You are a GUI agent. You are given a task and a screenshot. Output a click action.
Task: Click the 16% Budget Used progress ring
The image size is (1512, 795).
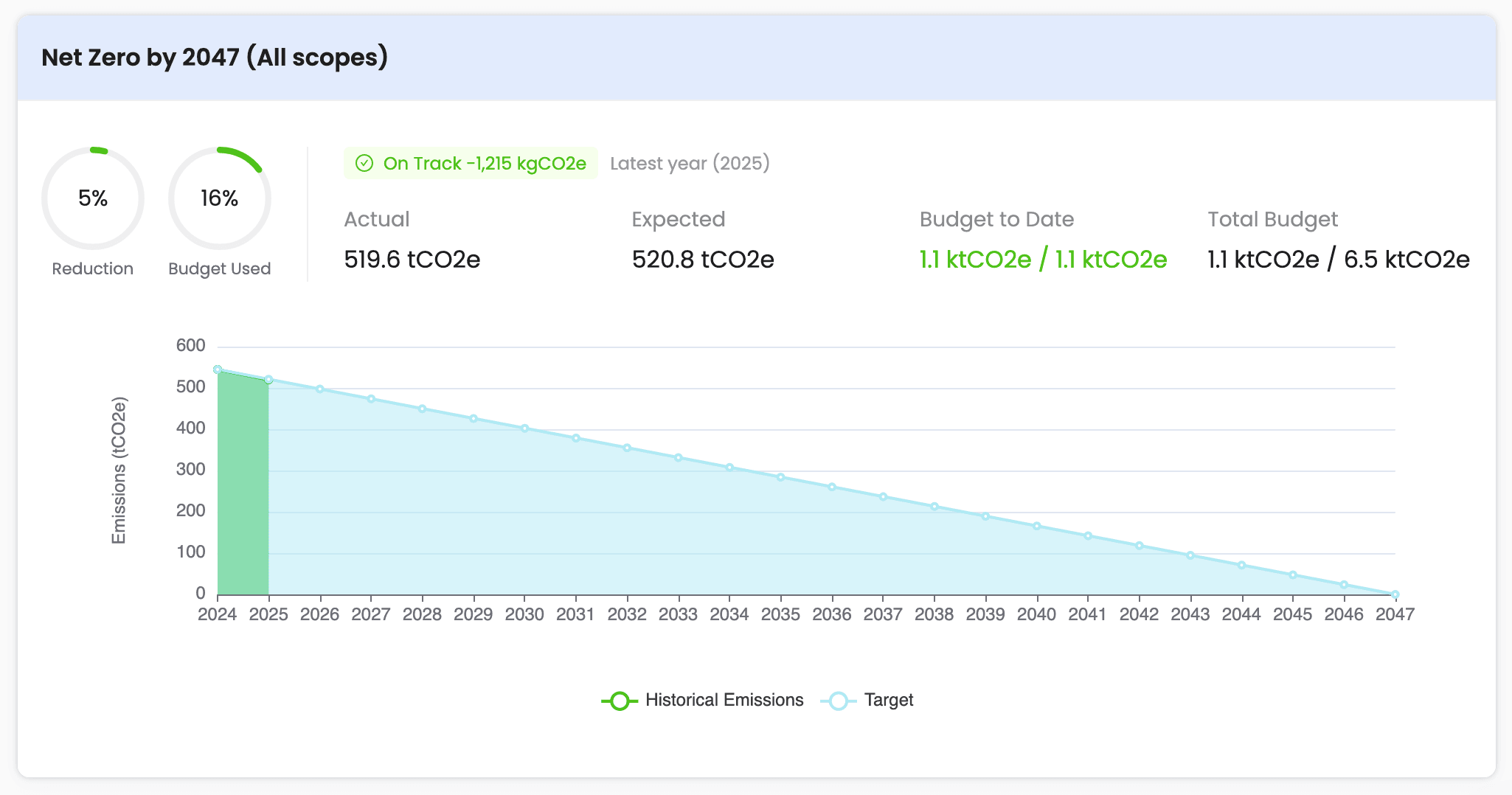[x=220, y=198]
